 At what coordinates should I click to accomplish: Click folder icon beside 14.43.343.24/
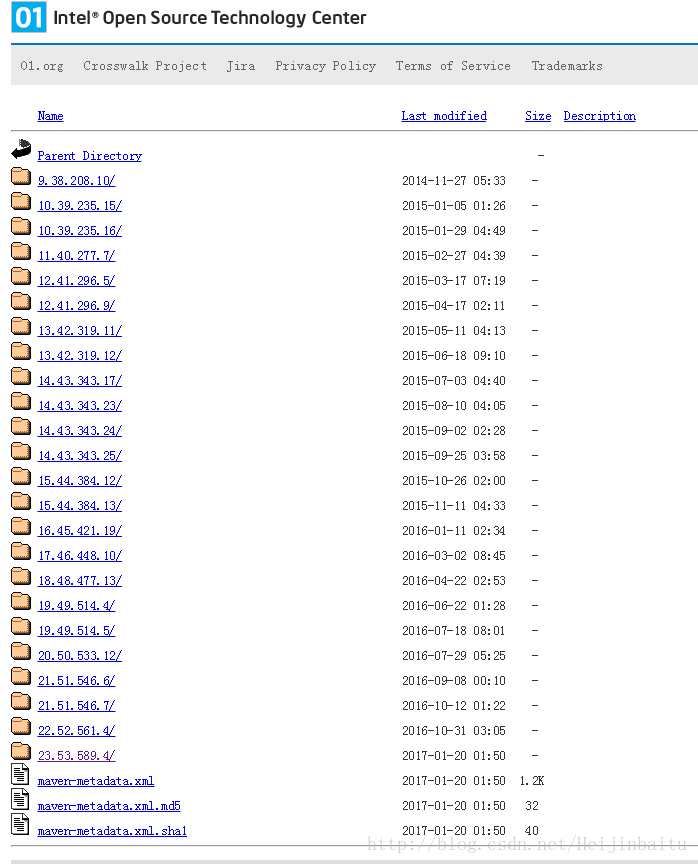click(21, 426)
